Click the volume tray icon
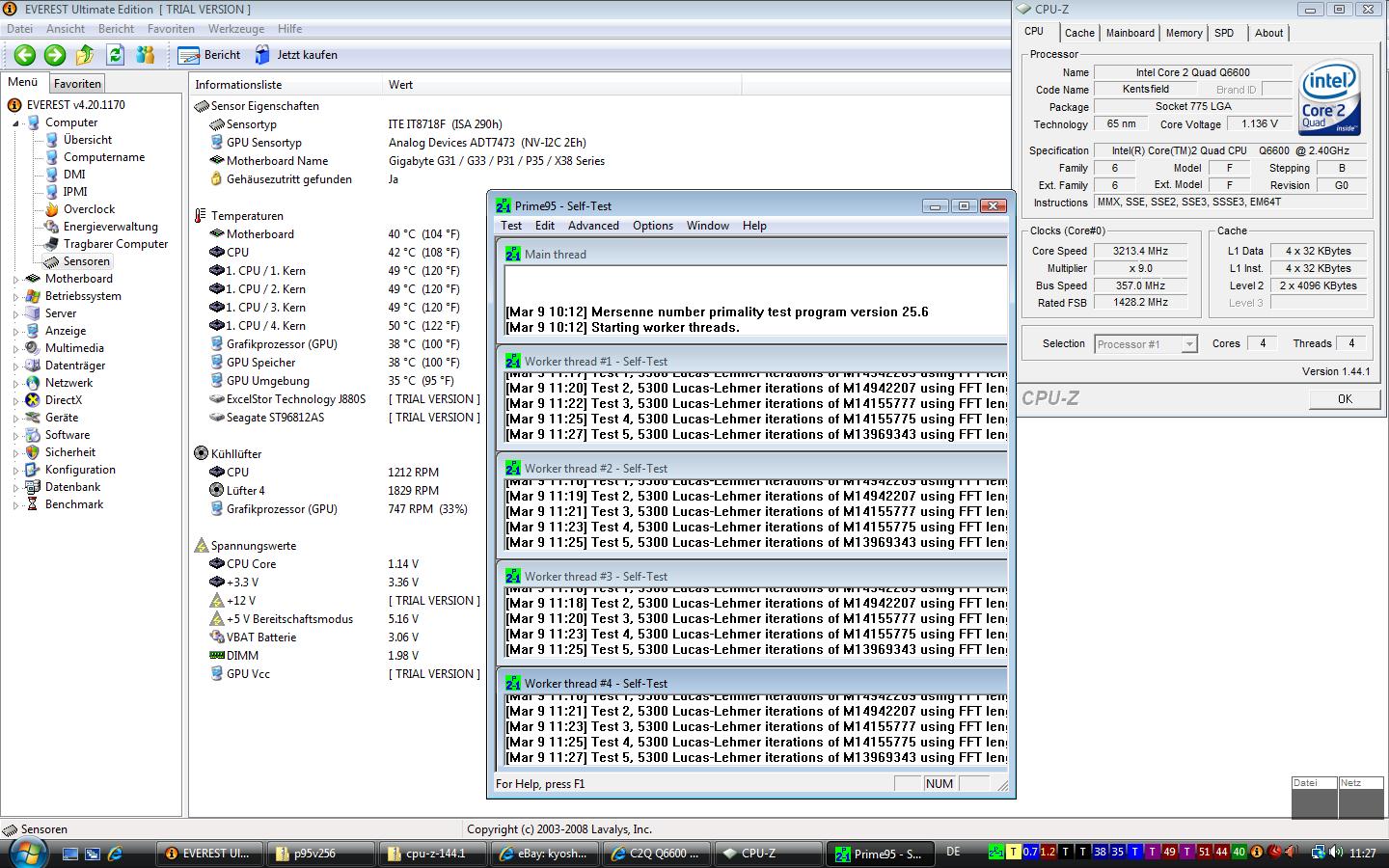 1336,853
